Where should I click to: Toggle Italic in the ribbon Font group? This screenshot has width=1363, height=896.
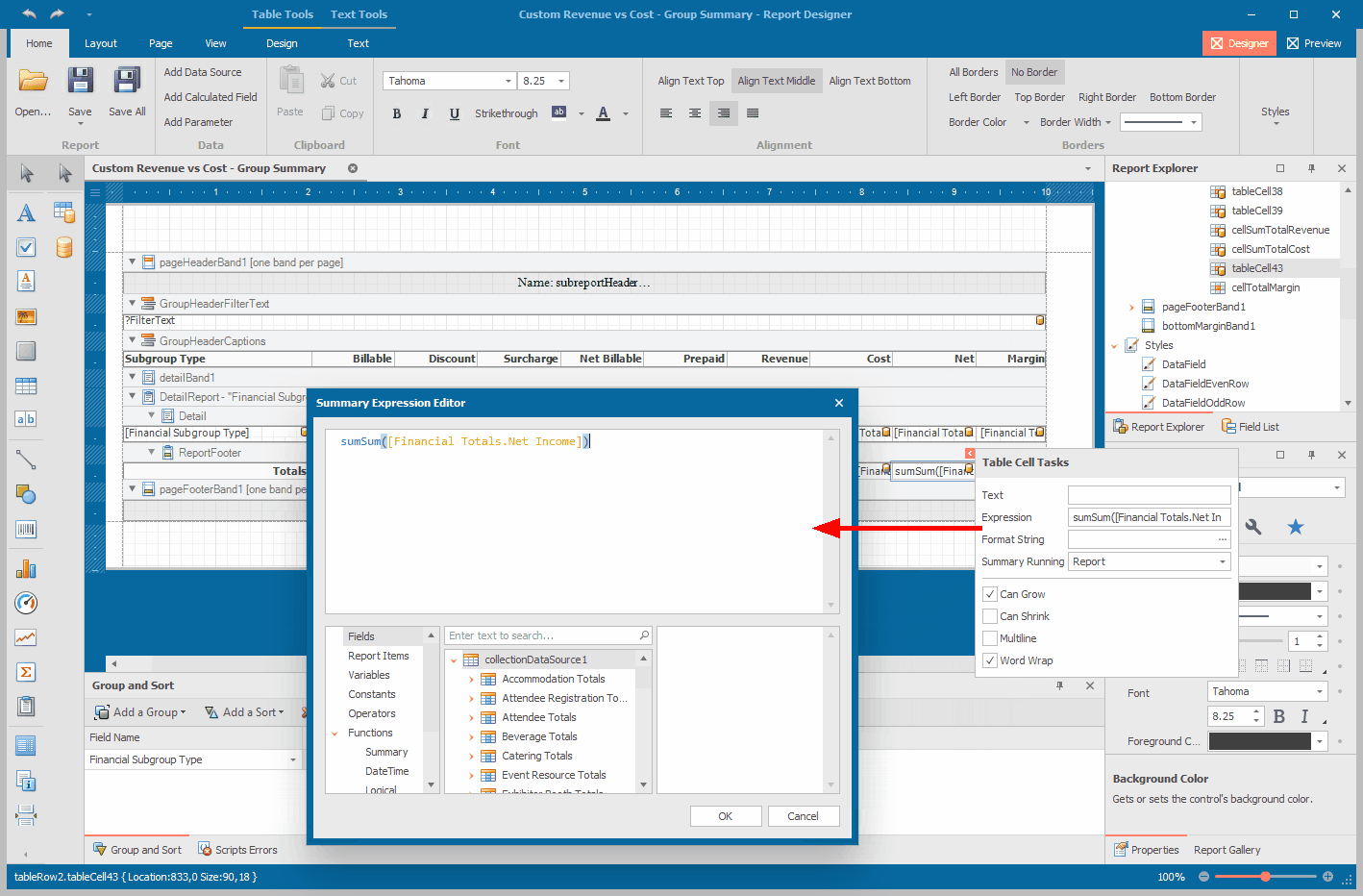pos(425,113)
